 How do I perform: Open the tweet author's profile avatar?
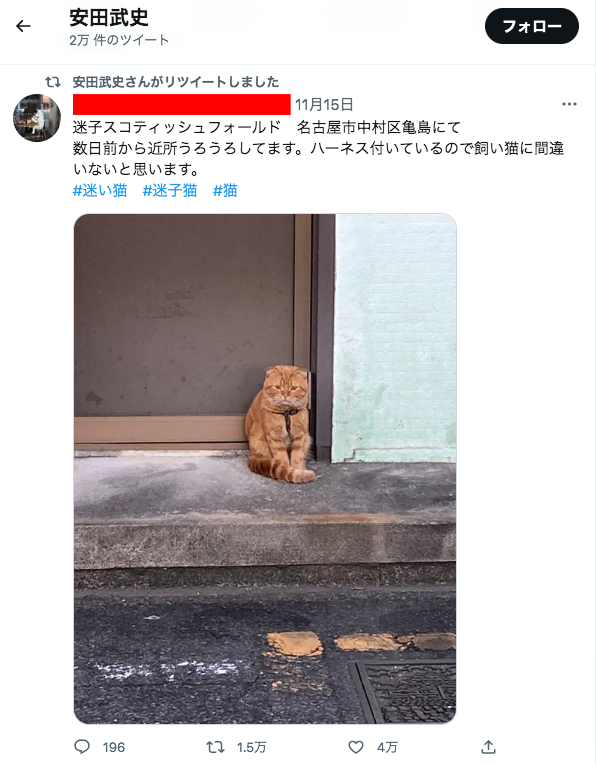point(37,118)
